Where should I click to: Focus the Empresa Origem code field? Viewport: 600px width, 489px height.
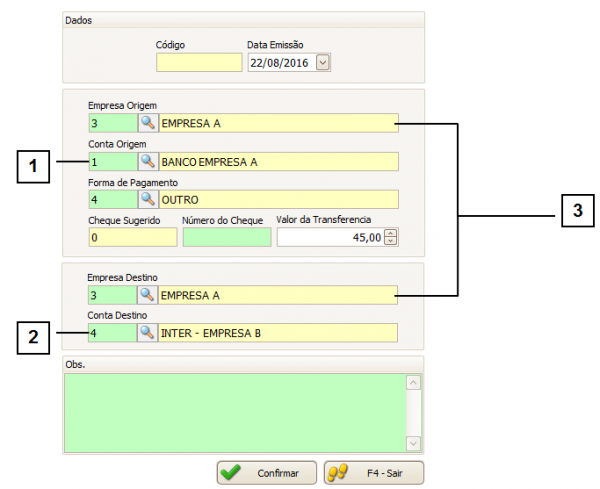pyautogui.click(x=112, y=124)
